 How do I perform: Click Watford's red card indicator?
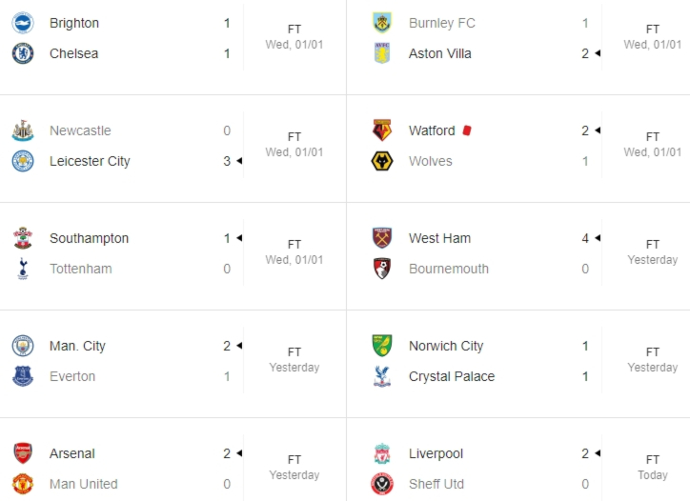[467, 130]
